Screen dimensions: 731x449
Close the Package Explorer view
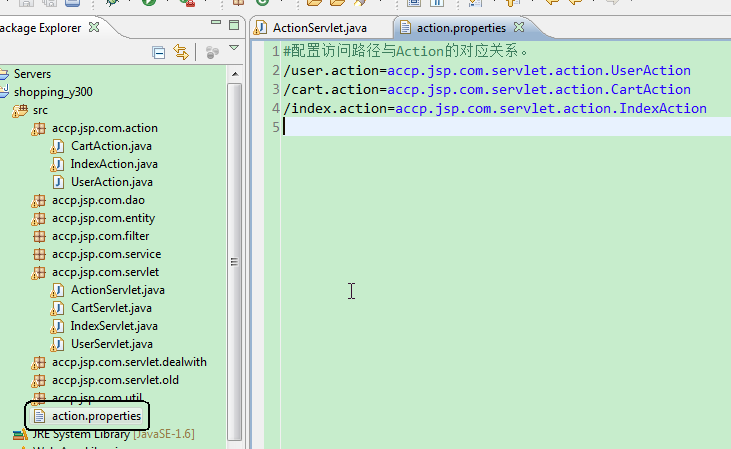pyautogui.click(x=94, y=28)
